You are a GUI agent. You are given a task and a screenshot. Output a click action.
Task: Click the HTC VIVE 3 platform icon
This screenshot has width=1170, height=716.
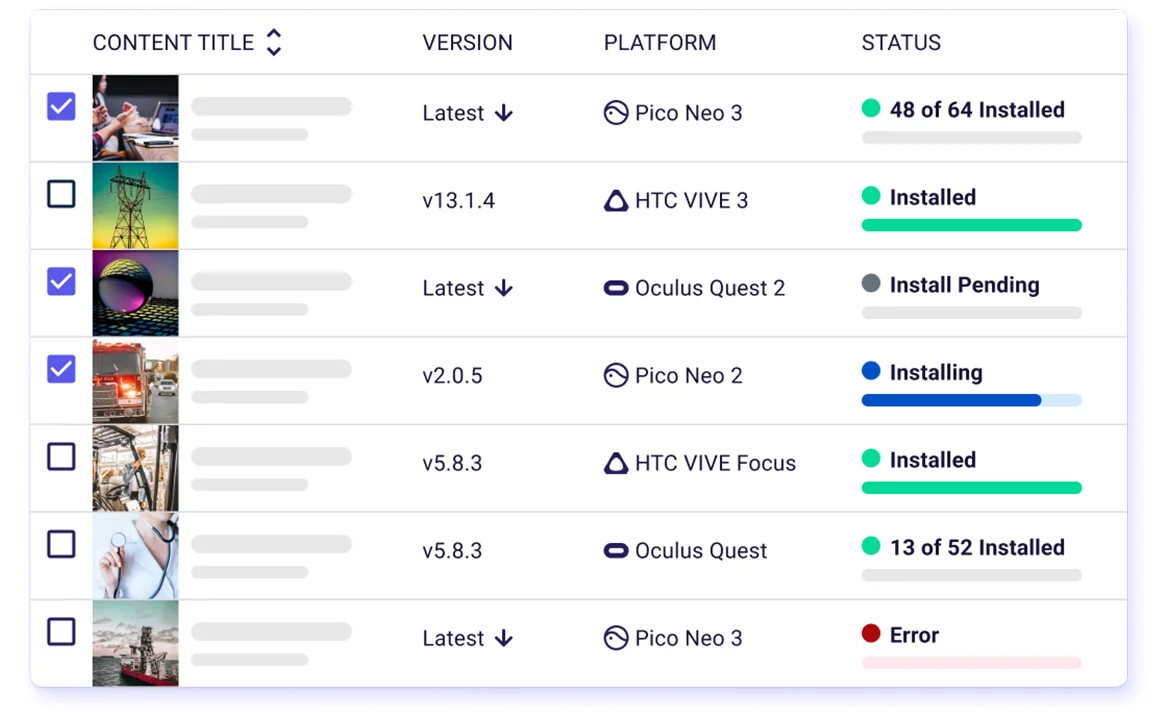pyautogui.click(x=616, y=200)
